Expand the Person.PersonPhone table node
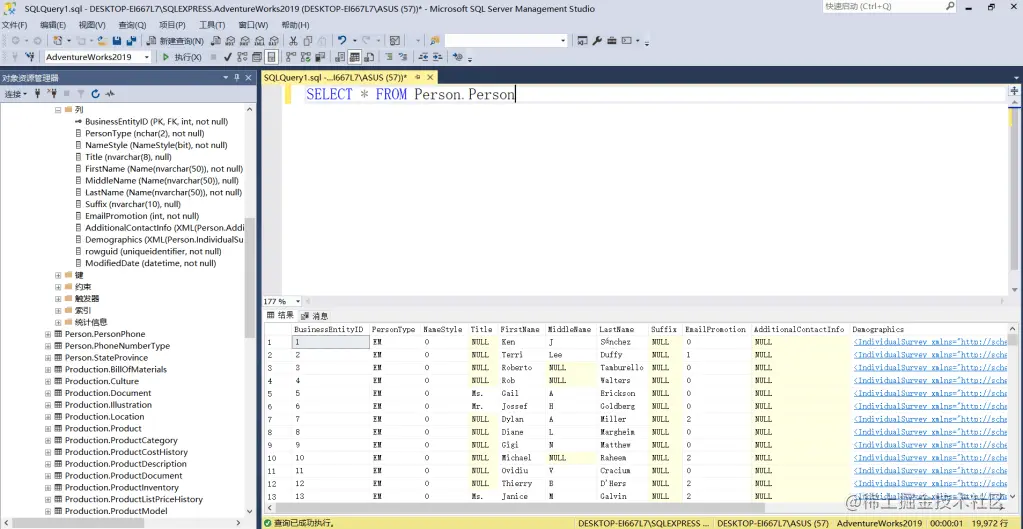The height and width of the screenshot is (529, 1023). click(x=48, y=334)
